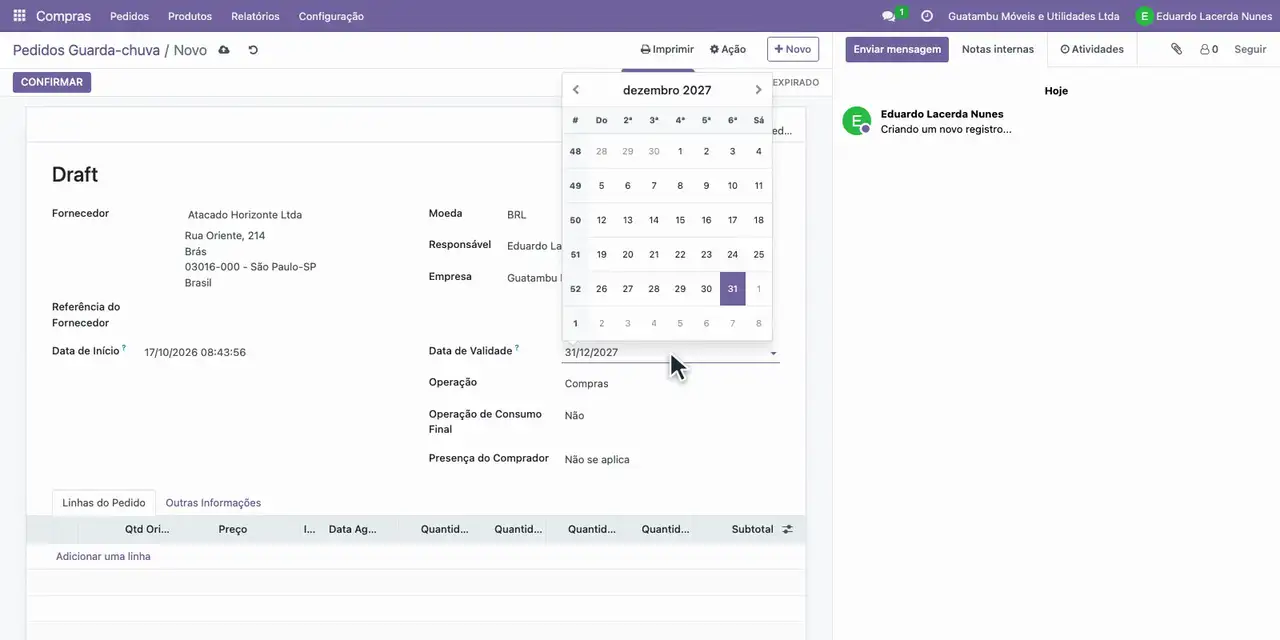Sort by the Subtotal column header
Screen dimensions: 1280x640
[752, 529]
